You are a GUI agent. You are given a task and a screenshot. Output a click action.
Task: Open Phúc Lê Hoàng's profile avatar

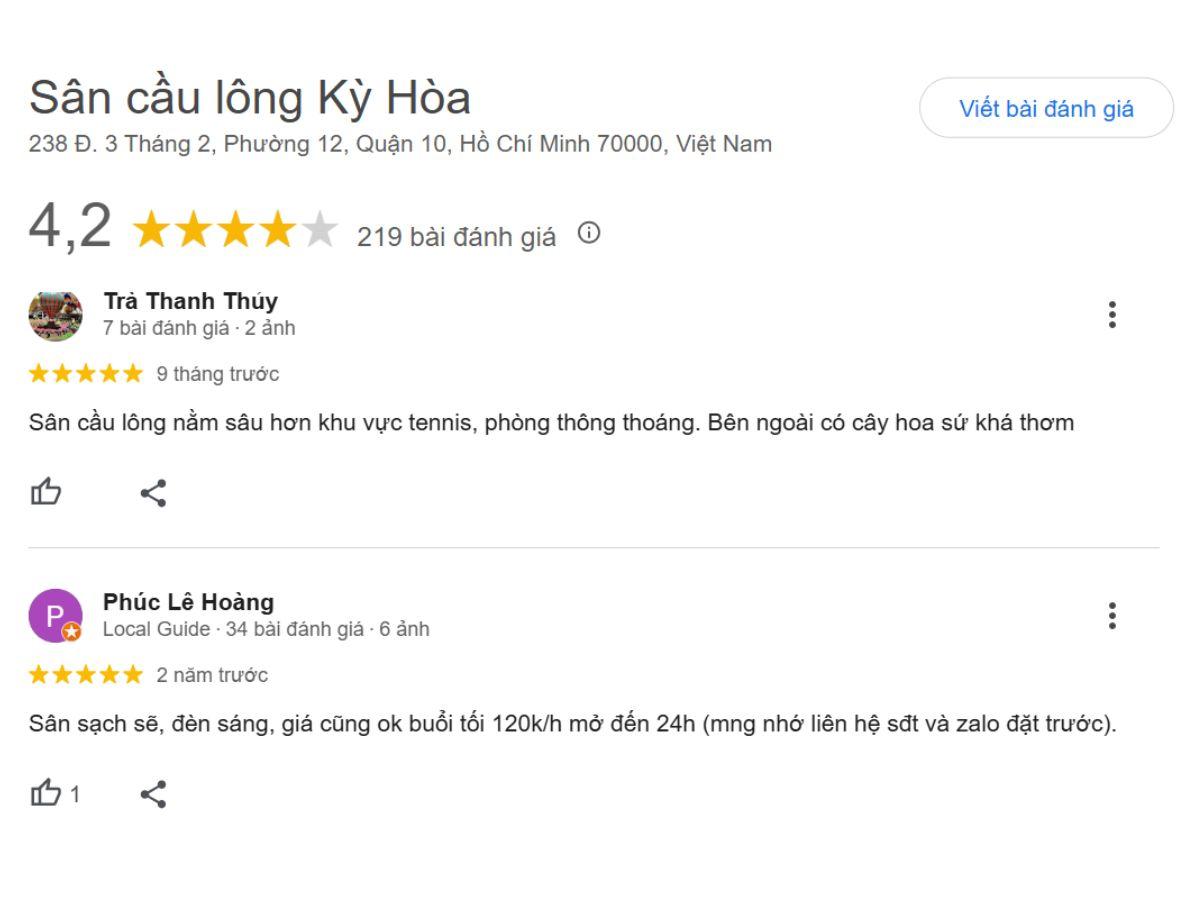56,615
